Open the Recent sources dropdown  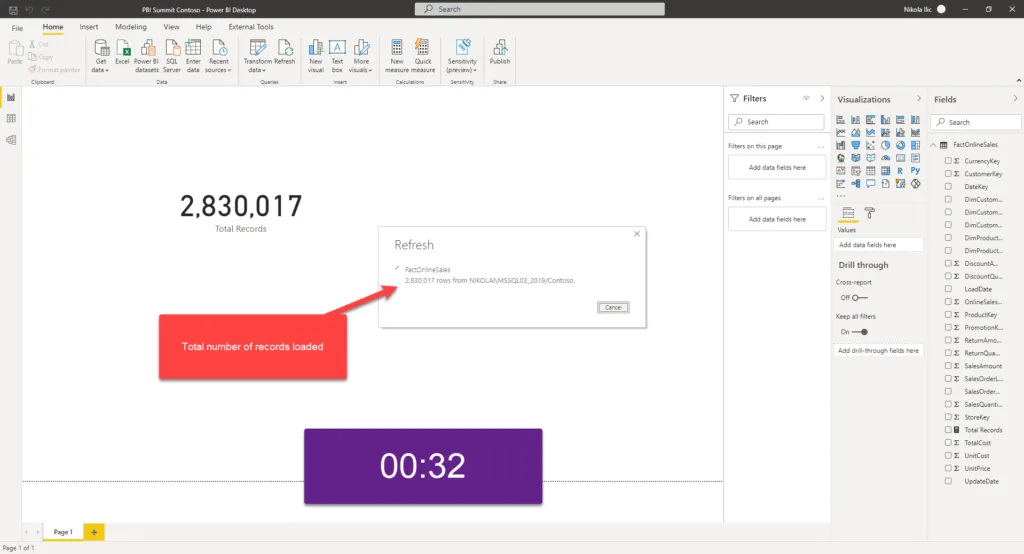[x=218, y=56]
